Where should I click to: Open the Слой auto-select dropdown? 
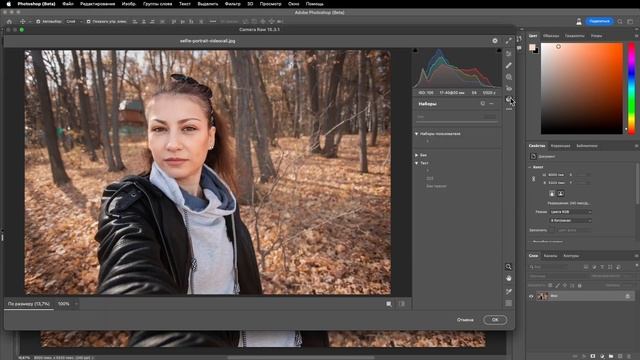tap(74, 21)
